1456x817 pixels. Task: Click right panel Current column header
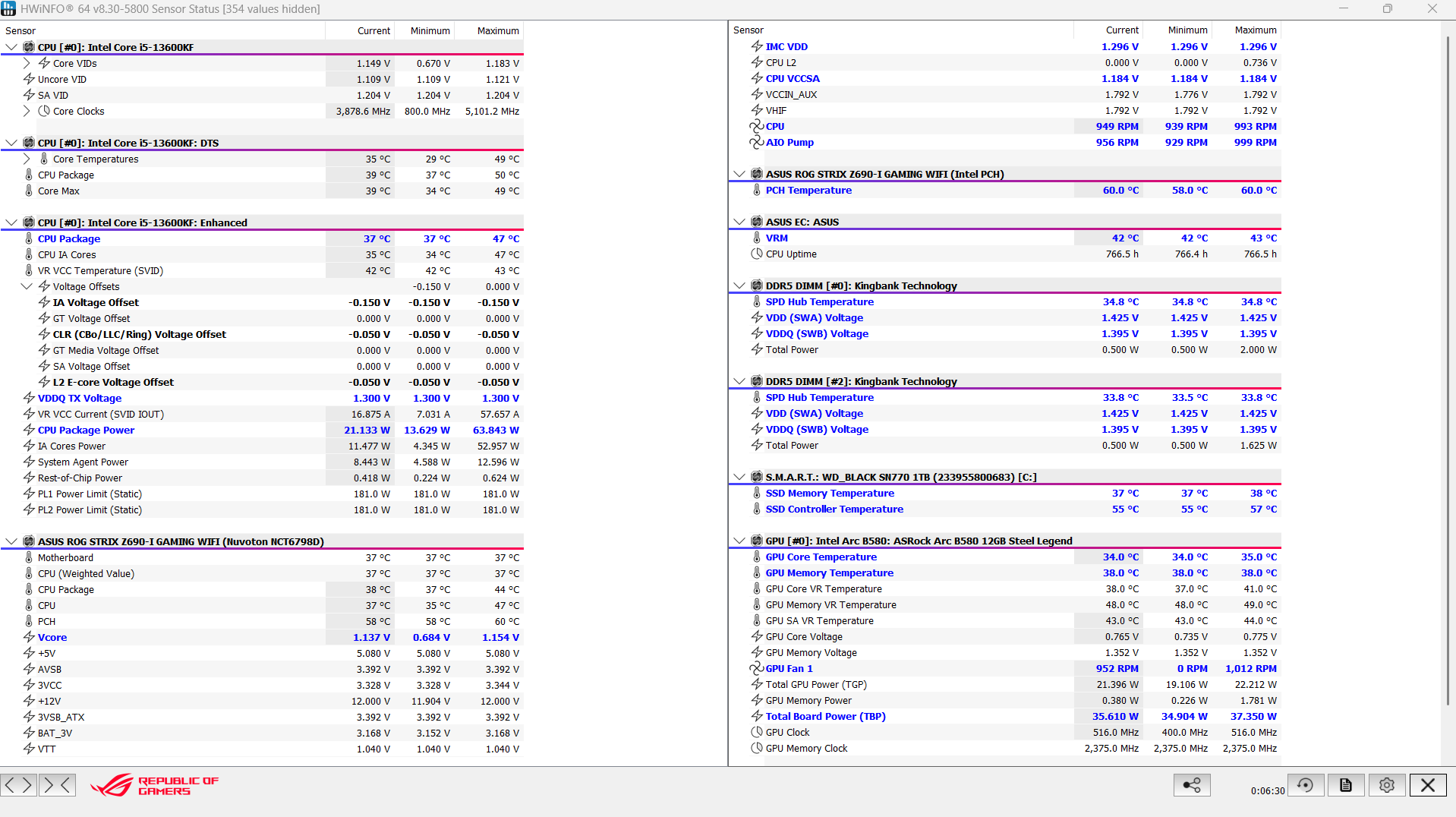point(1108,30)
